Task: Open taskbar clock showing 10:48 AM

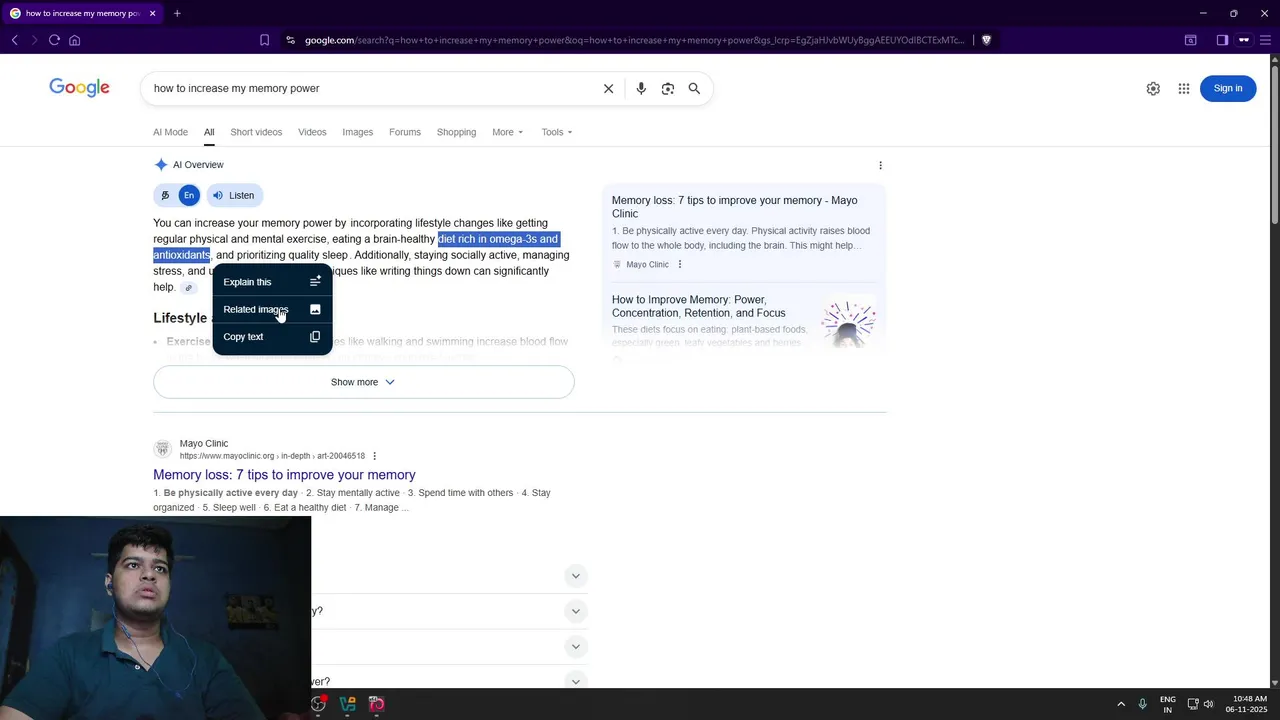Action: coord(1248,704)
